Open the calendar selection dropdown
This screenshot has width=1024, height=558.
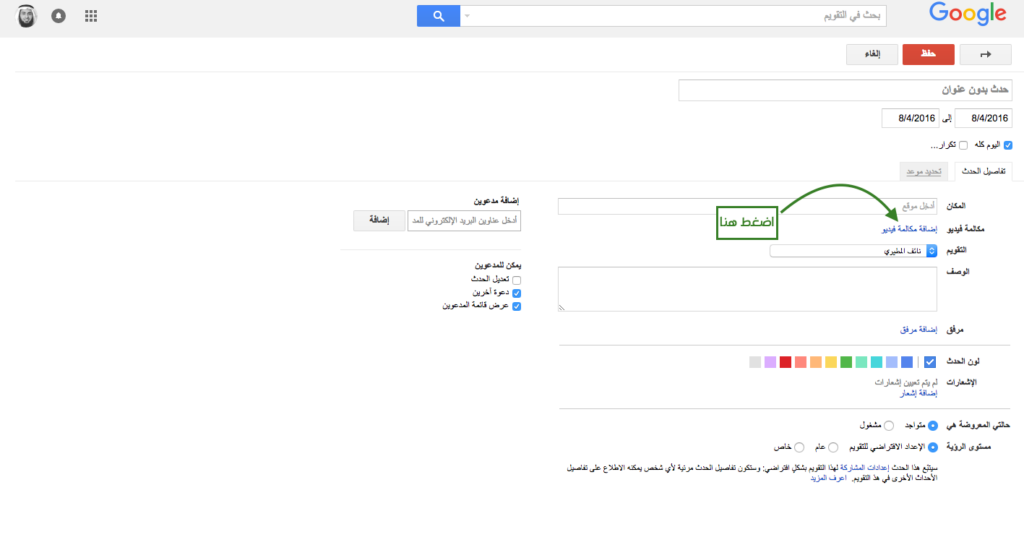coord(853,251)
